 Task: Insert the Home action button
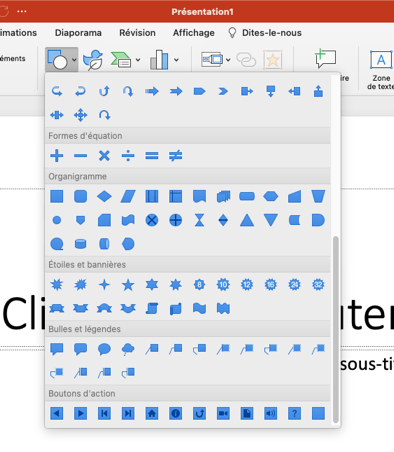pyautogui.click(x=152, y=414)
